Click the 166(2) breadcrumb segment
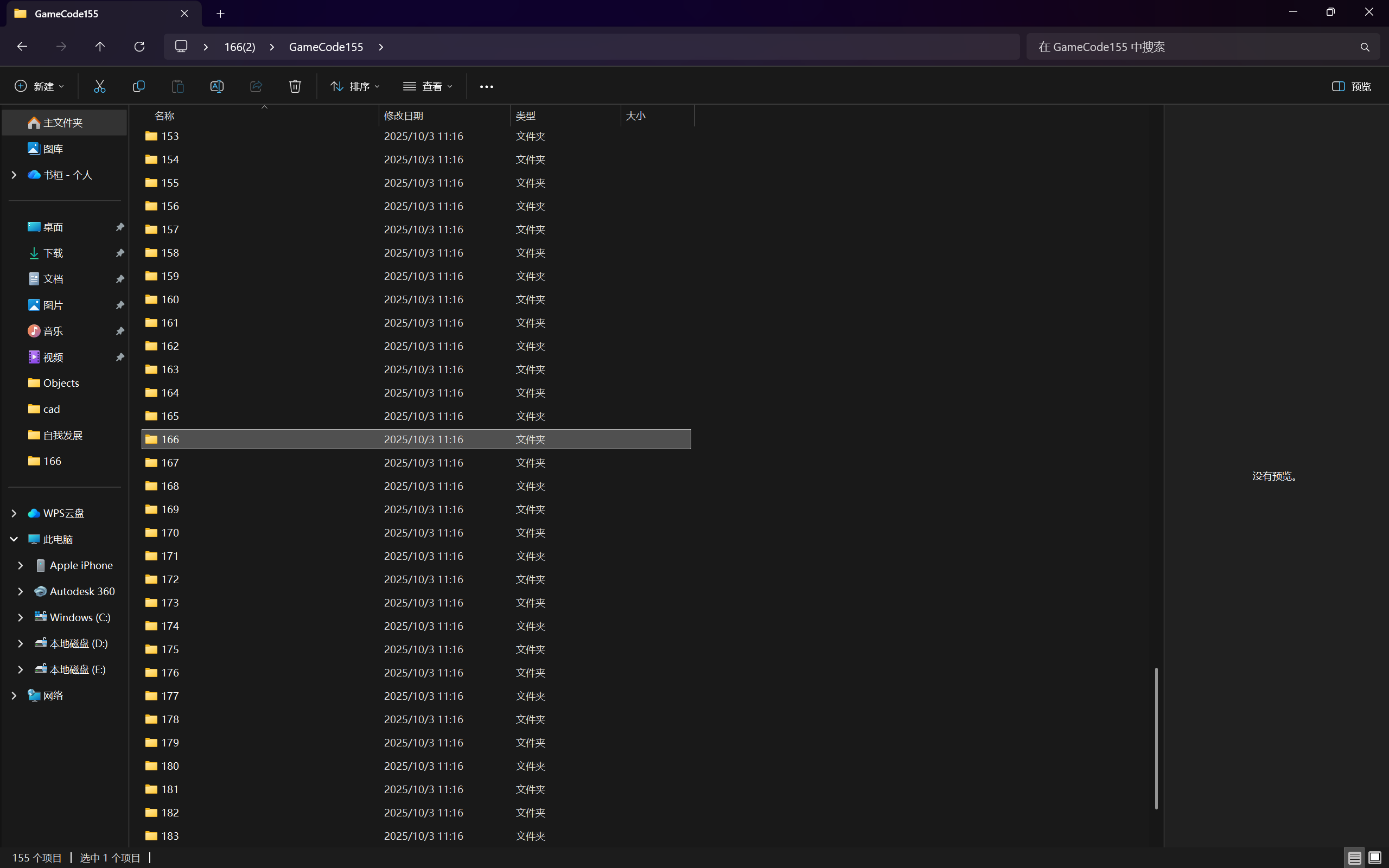1389x868 pixels. [239, 47]
